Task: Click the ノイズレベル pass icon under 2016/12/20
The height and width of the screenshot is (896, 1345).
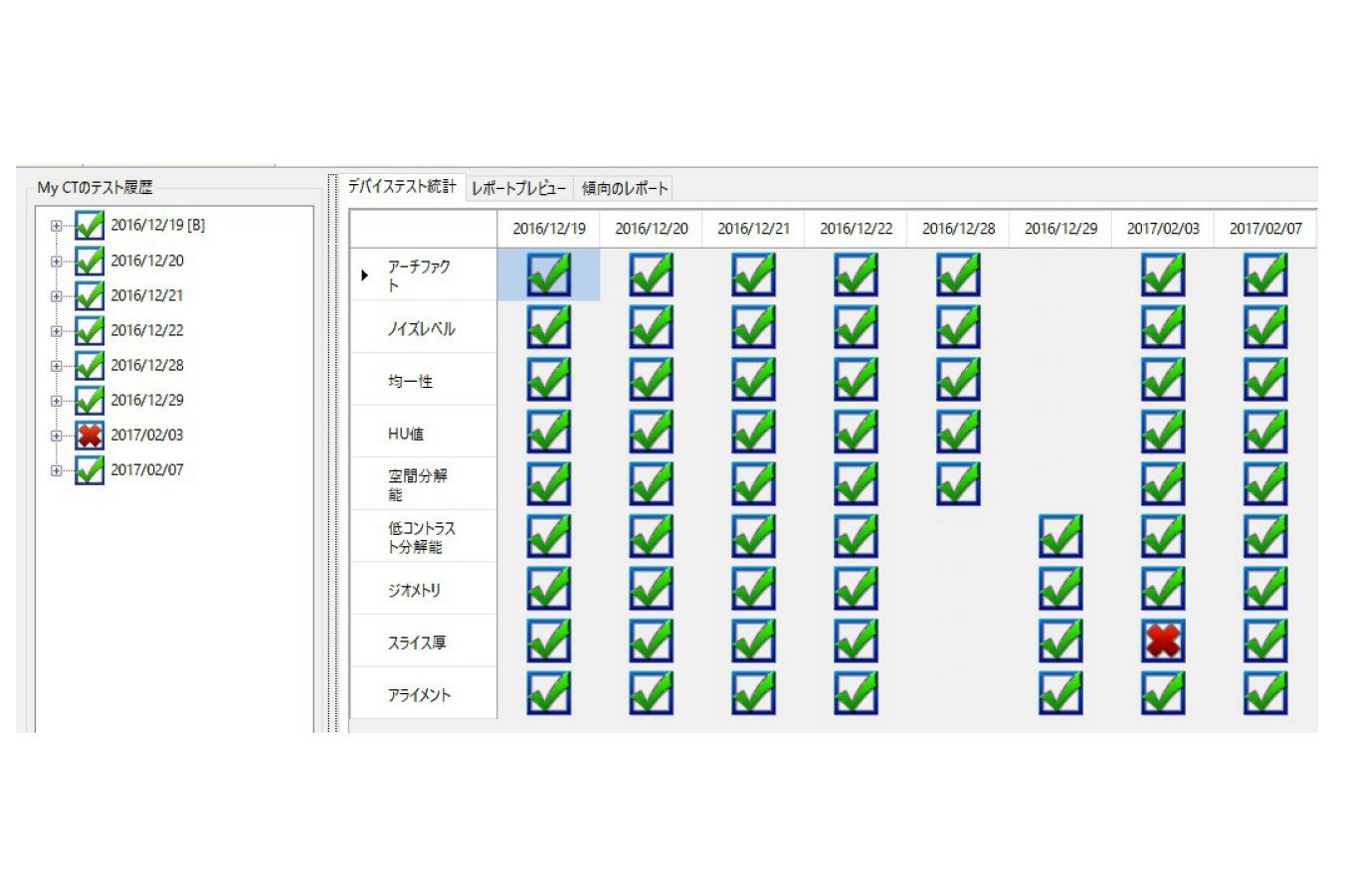Action: (x=651, y=327)
